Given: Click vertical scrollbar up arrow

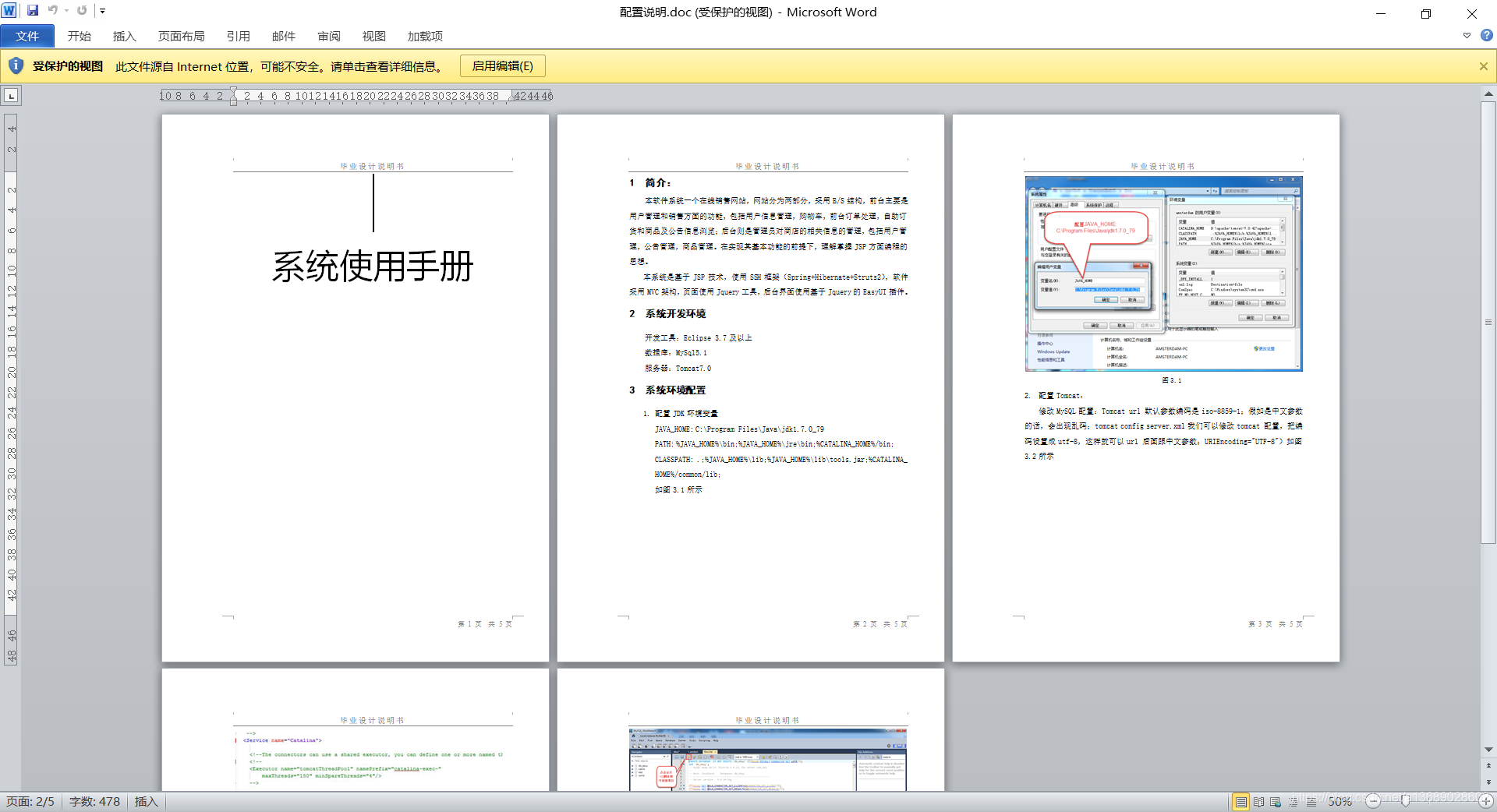Looking at the screenshot, I should [1488, 94].
